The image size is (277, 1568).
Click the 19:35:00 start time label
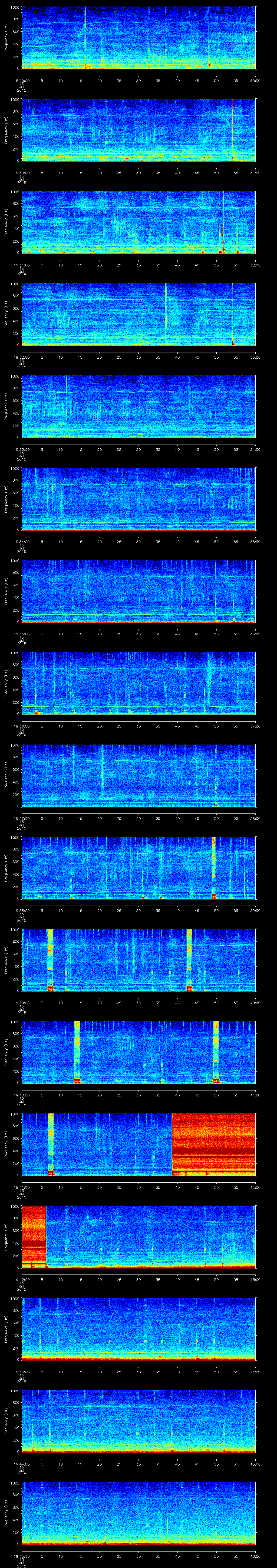pos(21,634)
